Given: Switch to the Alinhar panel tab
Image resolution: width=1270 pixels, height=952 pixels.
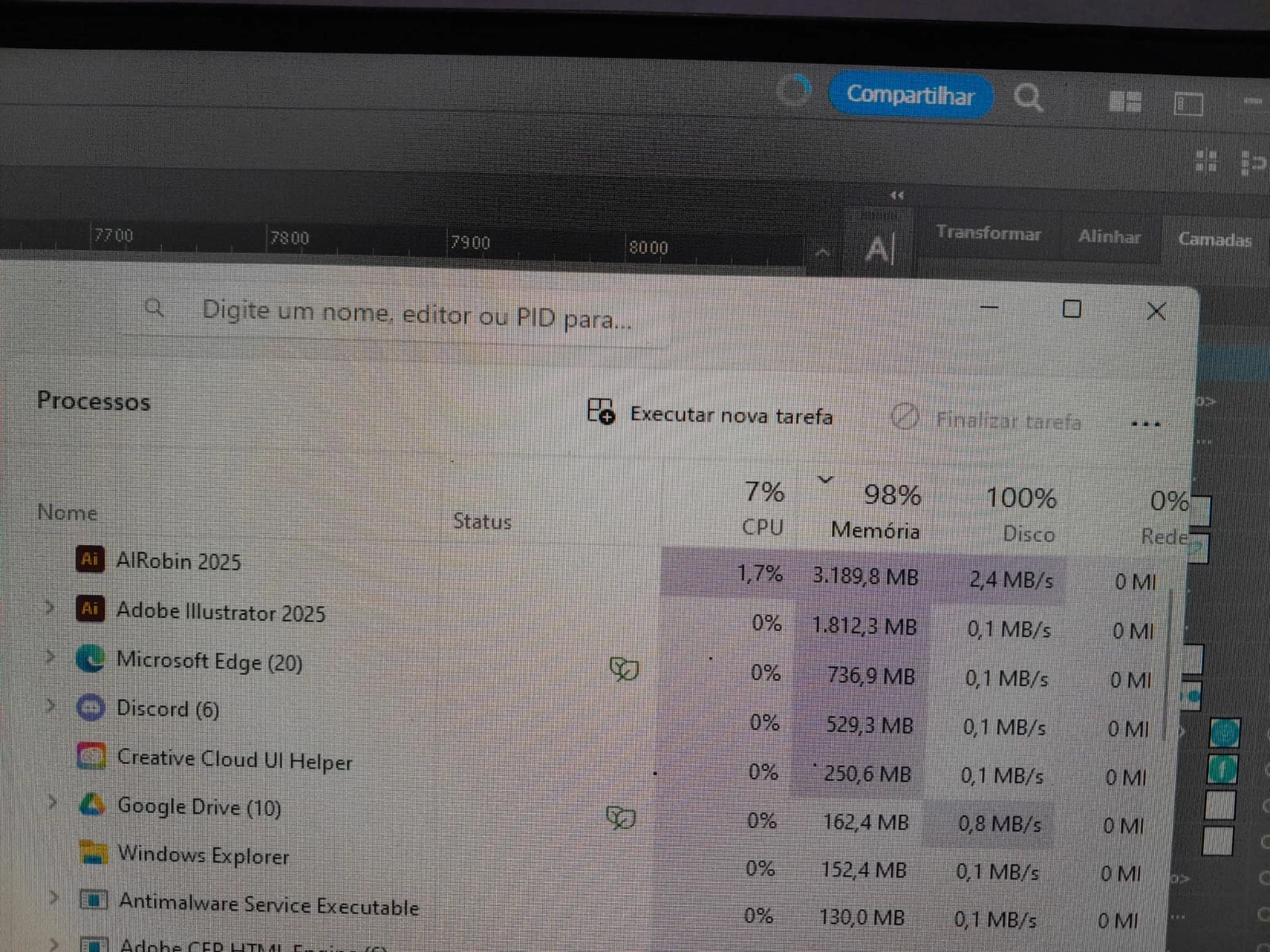Looking at the screenshot, I should pos(1109,236).
